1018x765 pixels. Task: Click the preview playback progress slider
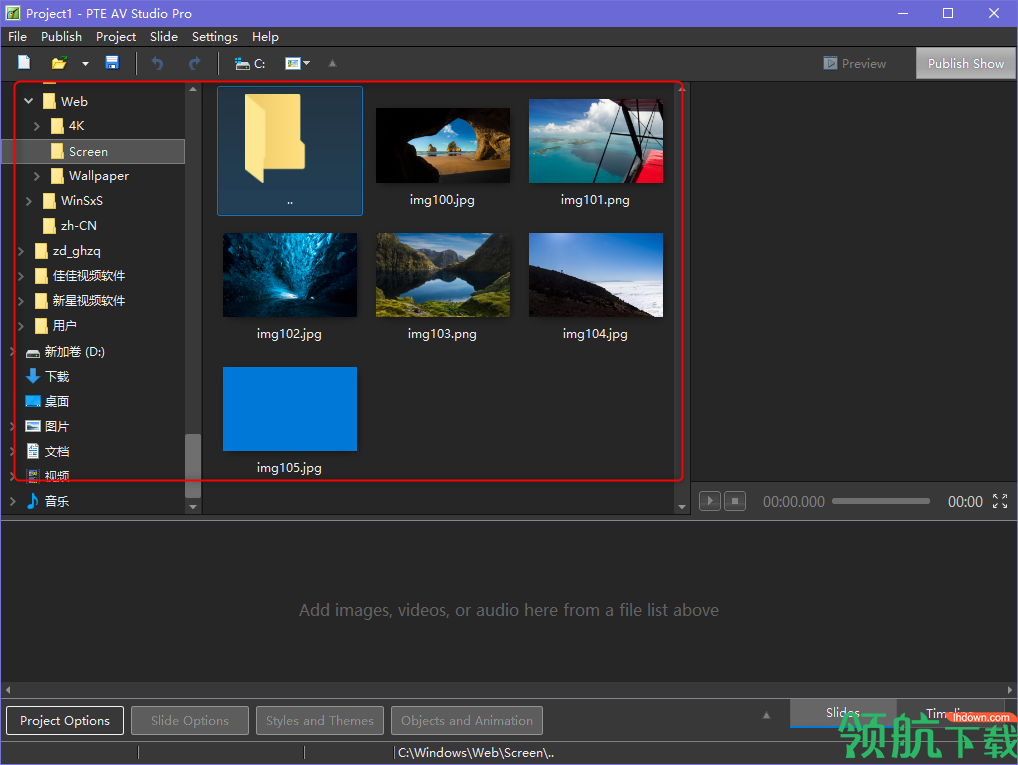(881, 501)
